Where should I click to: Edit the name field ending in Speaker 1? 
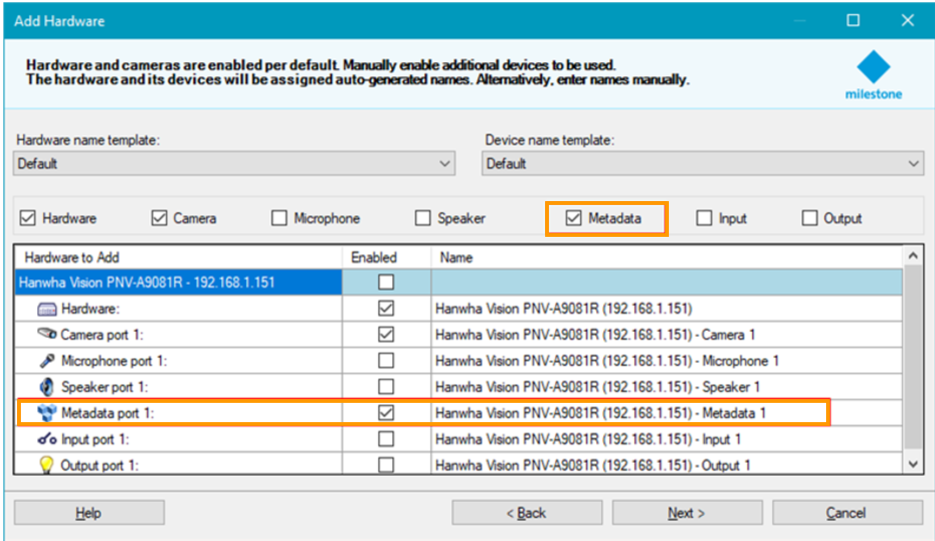click(667, 387)
